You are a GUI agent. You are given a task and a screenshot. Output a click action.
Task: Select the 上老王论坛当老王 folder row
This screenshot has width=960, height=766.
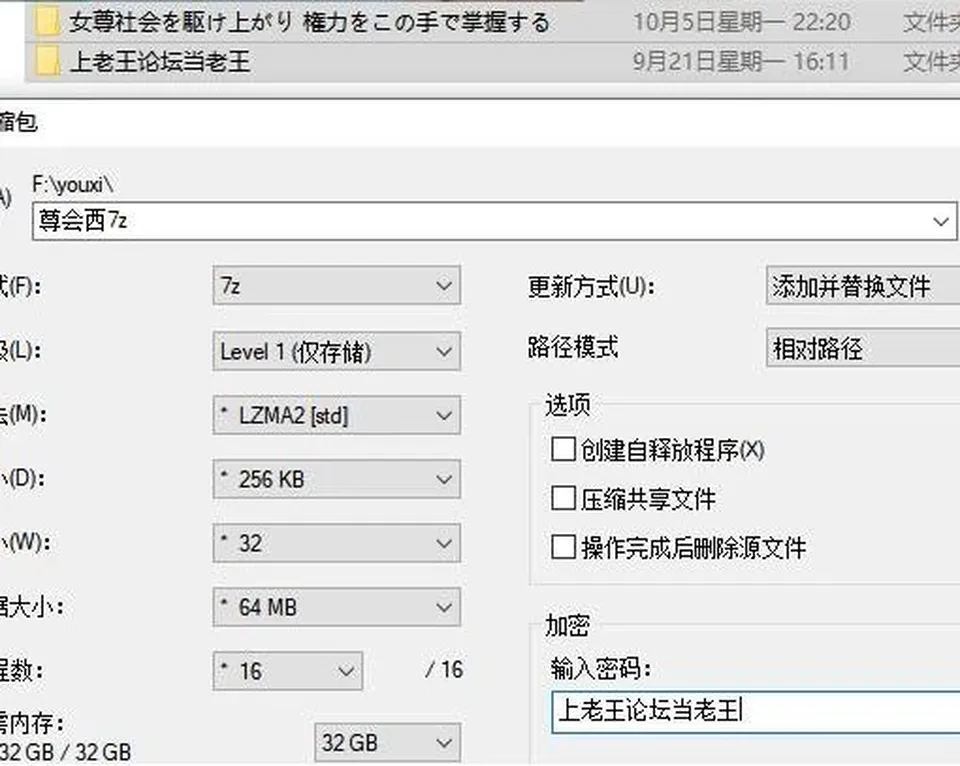(492, 62)
